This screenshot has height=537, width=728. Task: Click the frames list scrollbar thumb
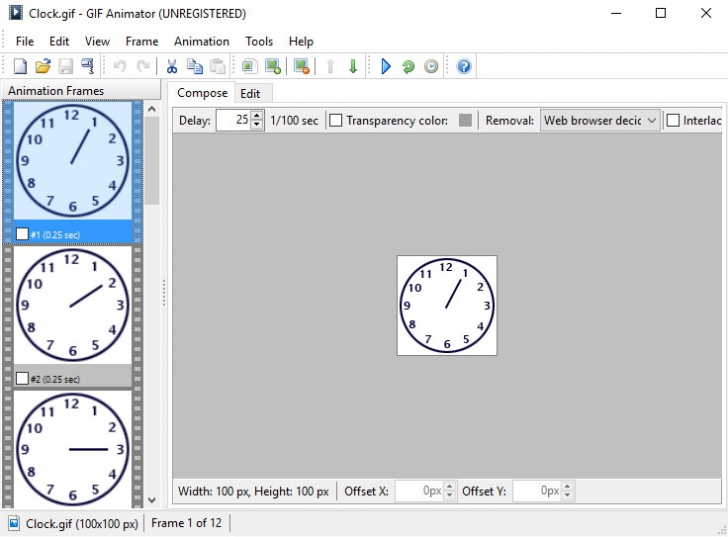click(x=151, y=161)
